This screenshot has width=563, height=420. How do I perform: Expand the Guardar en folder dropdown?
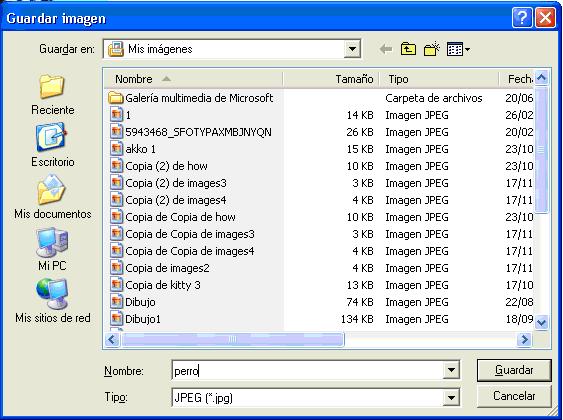[x=352, y=49]
